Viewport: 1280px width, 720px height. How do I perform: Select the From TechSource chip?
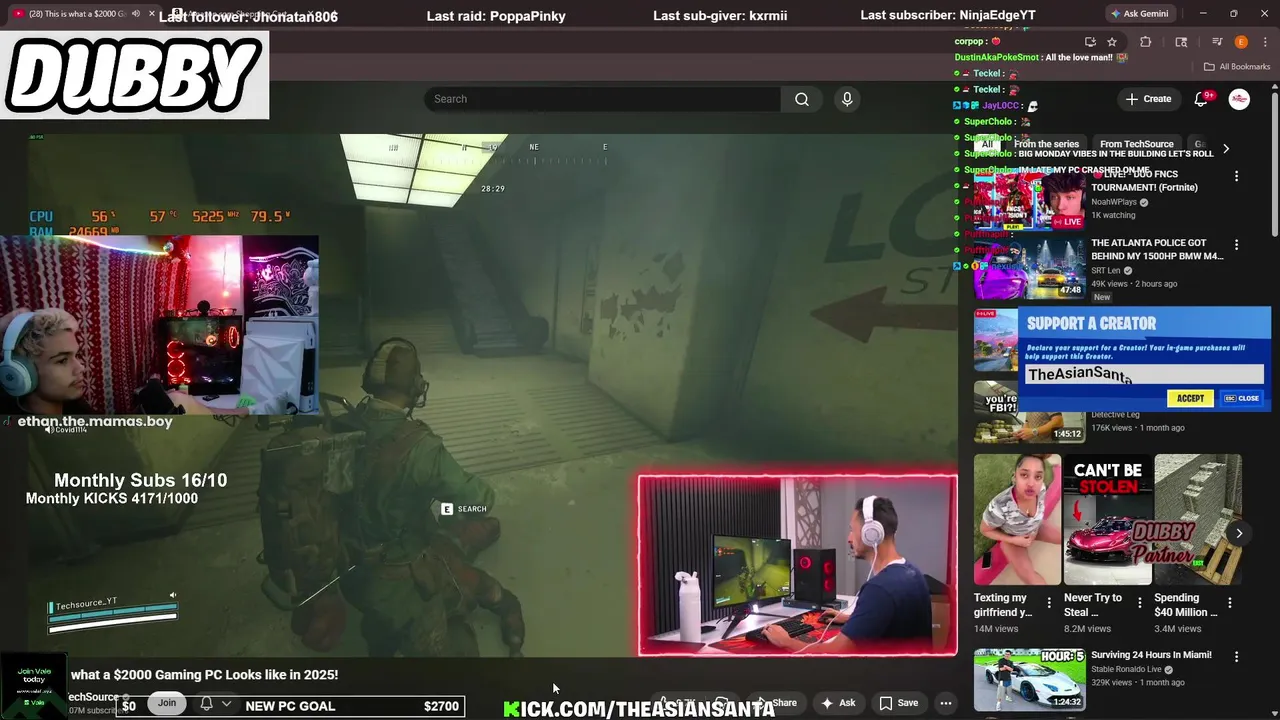[x=1137, y=144]
